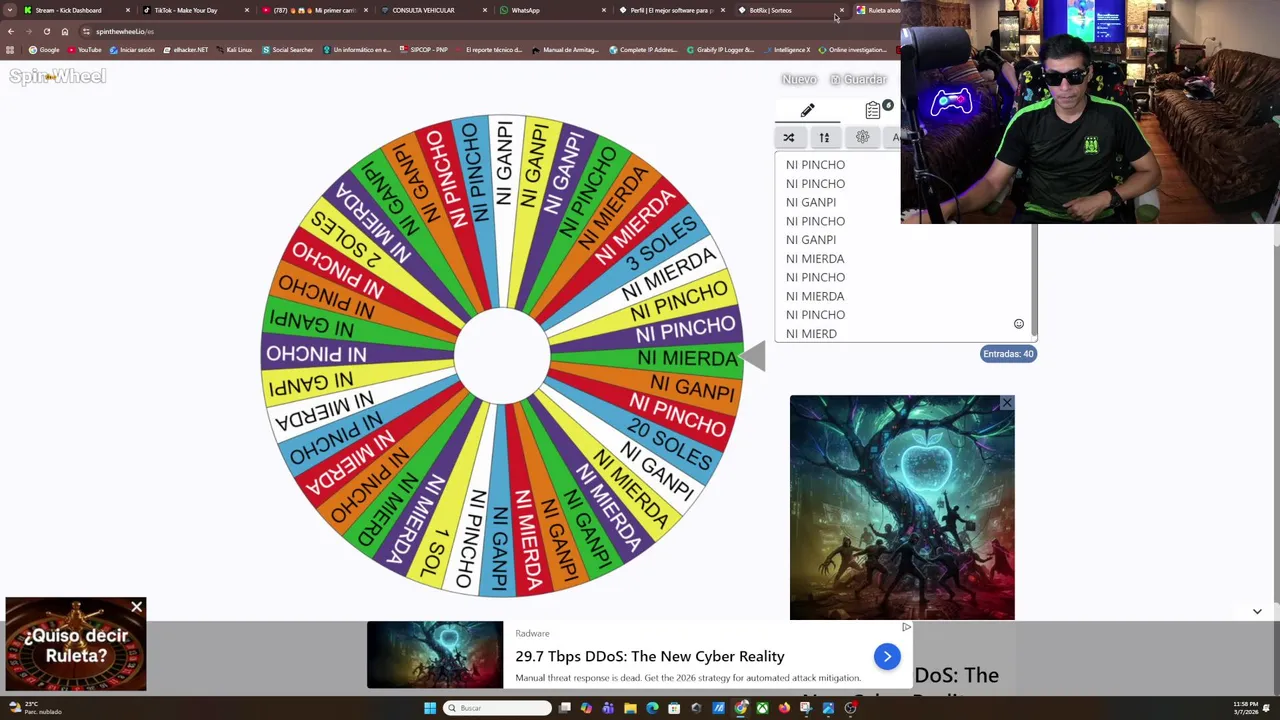Viewport: 1280px width, 720px height.
Task: Click the wheel center to spin
Action: [x=502, y=356]
